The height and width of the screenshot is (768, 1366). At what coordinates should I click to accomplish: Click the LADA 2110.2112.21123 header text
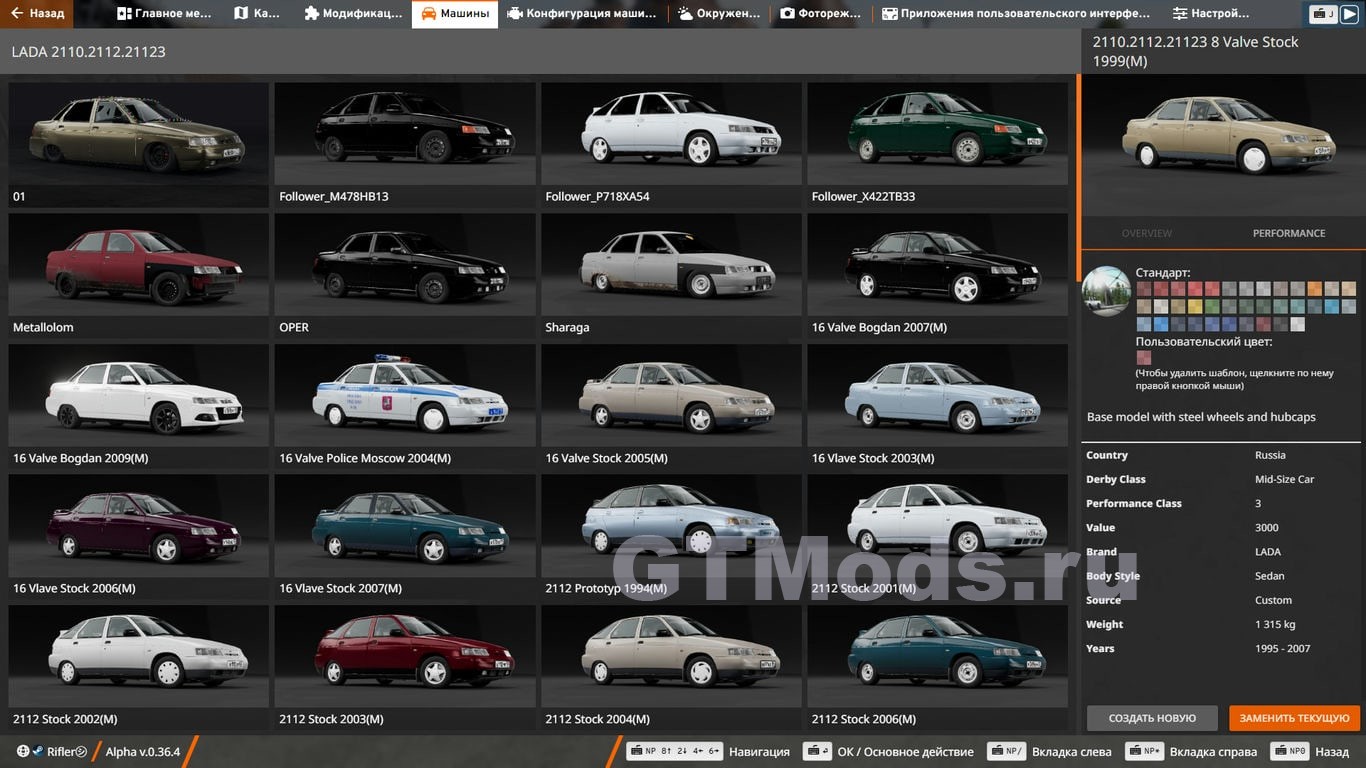pos(88,51)
